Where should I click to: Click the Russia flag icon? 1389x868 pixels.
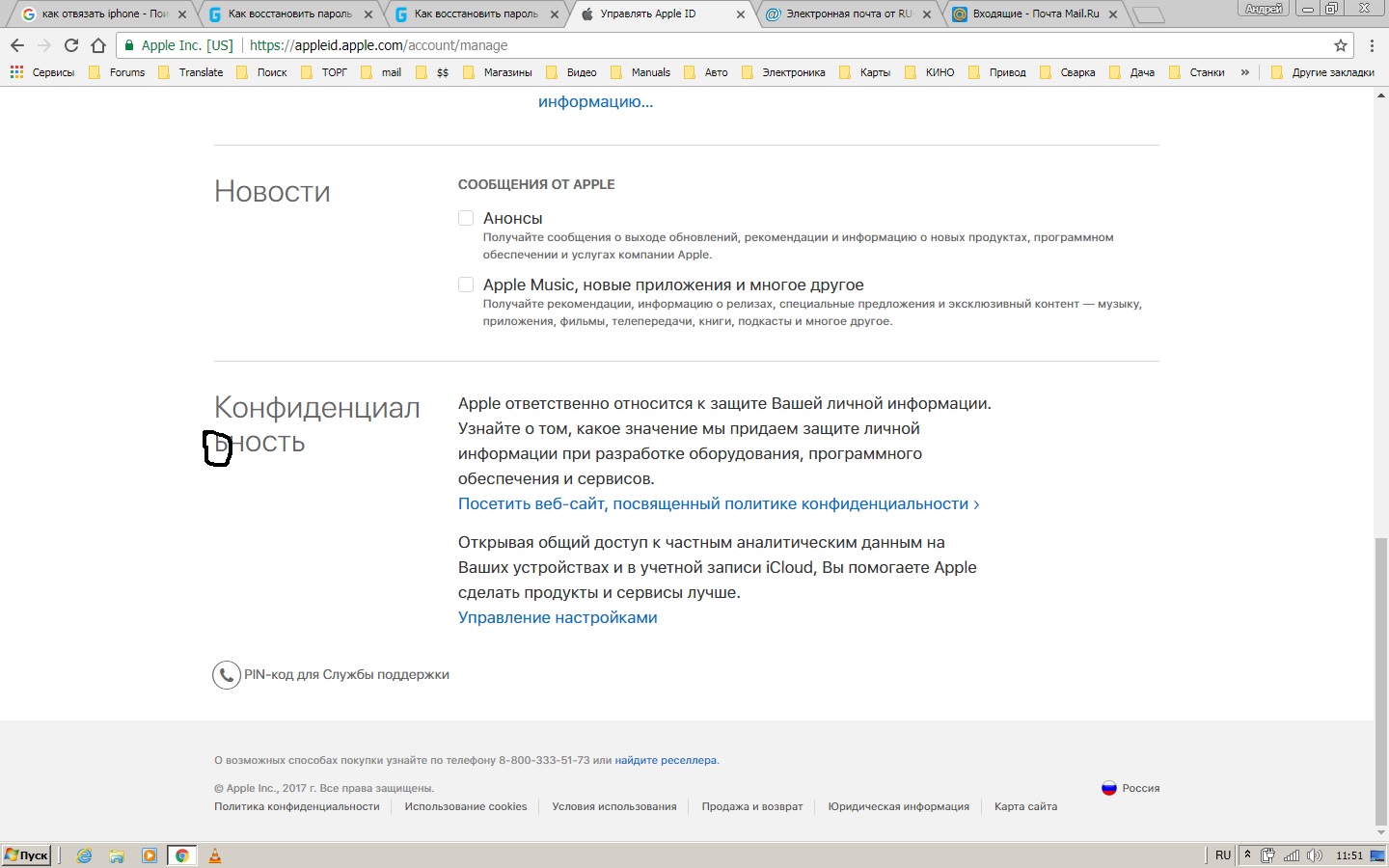pos(1109,788)
